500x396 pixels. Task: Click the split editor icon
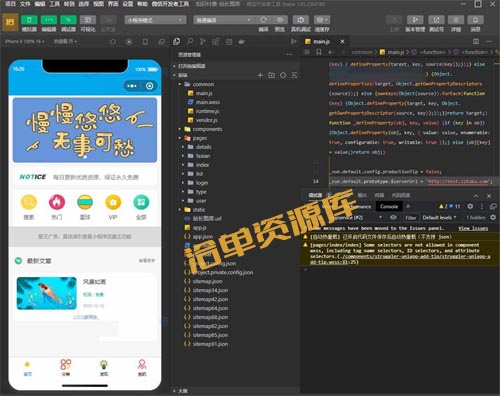(476, 41)
